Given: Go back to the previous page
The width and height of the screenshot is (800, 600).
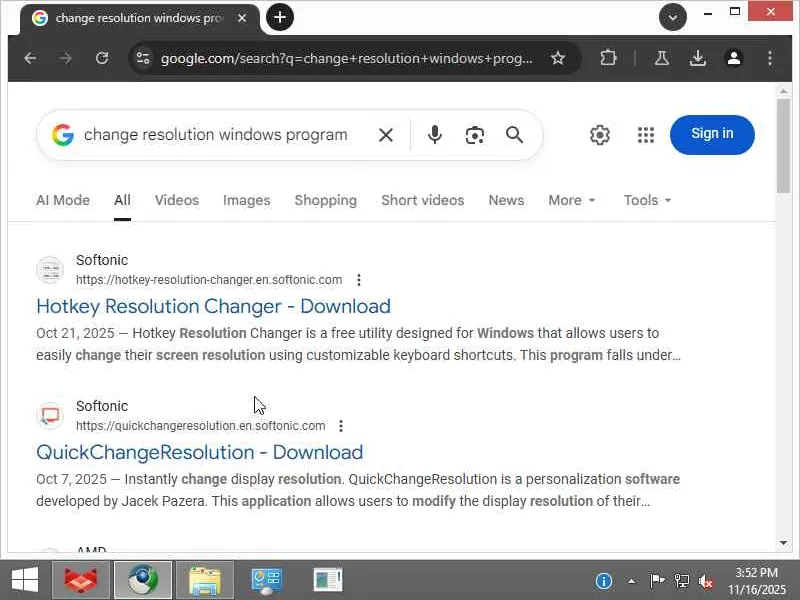Looking at the screenshot, I should (x=30, y=58).
